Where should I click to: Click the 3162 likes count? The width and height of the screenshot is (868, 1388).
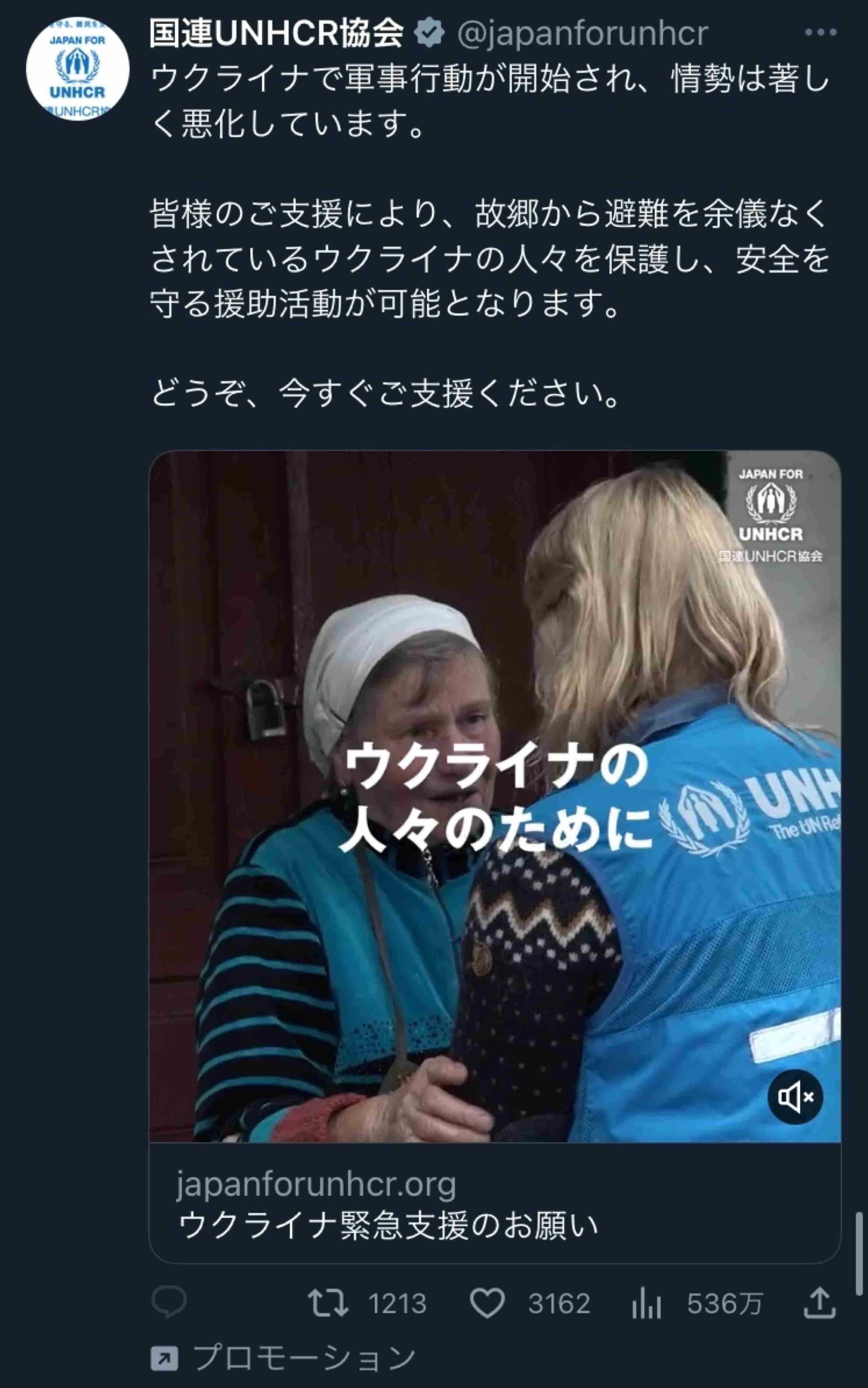coord(559,1303)
